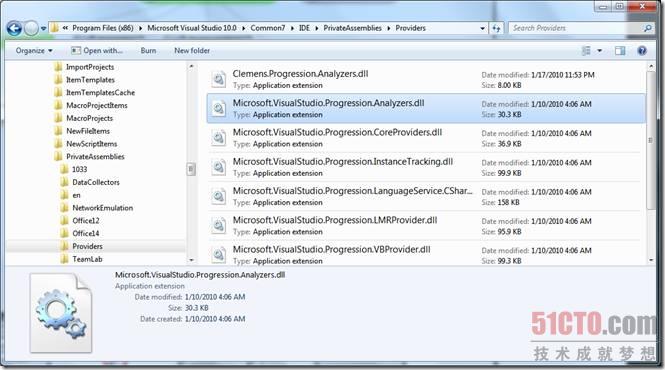Viewport: 665px width, 370px height.
Task: Click the Microsoft Visual Studio 10.0 breadcrumb
Action: [x=192, y=28]
